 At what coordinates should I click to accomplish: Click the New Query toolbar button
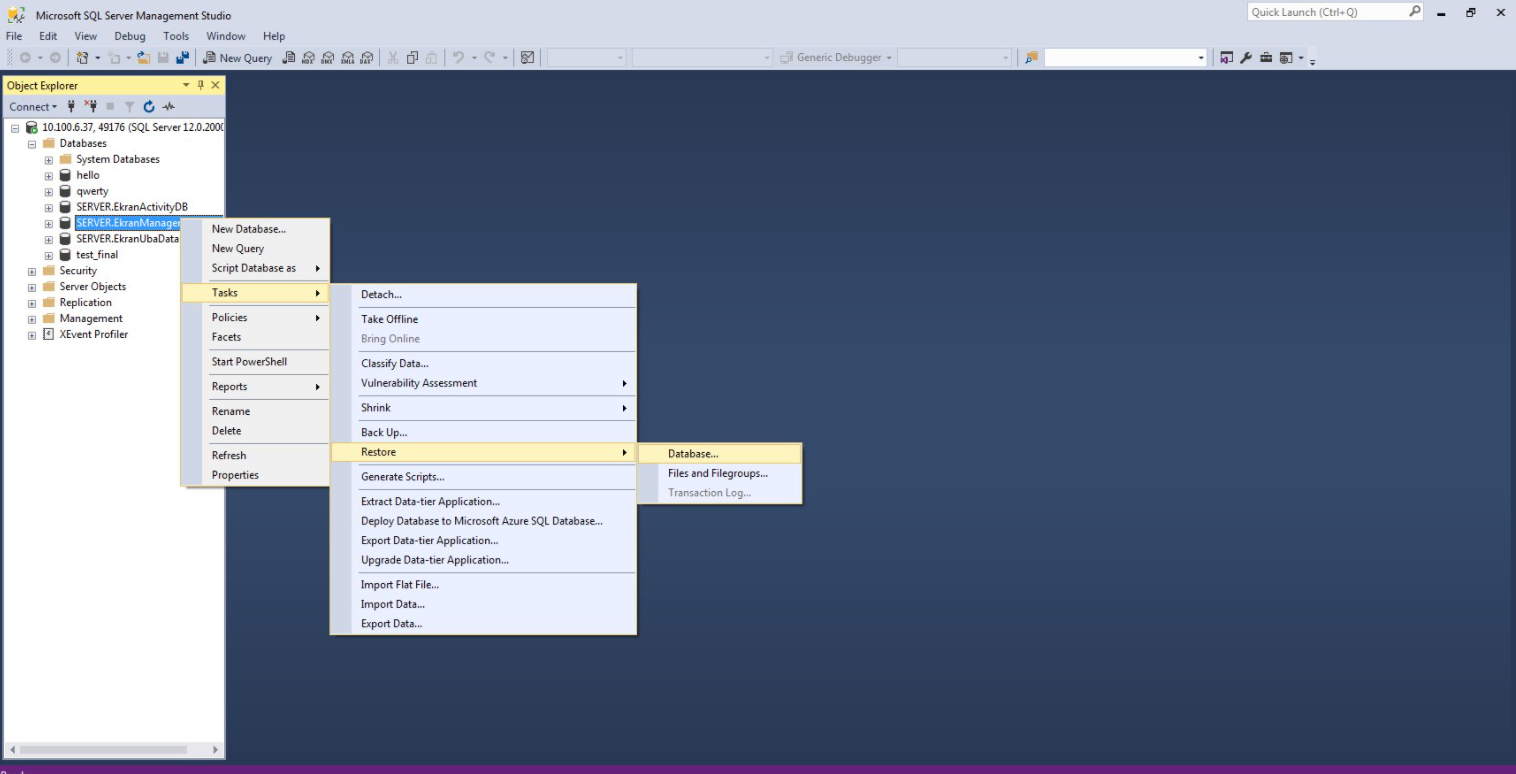coord(237,58)
